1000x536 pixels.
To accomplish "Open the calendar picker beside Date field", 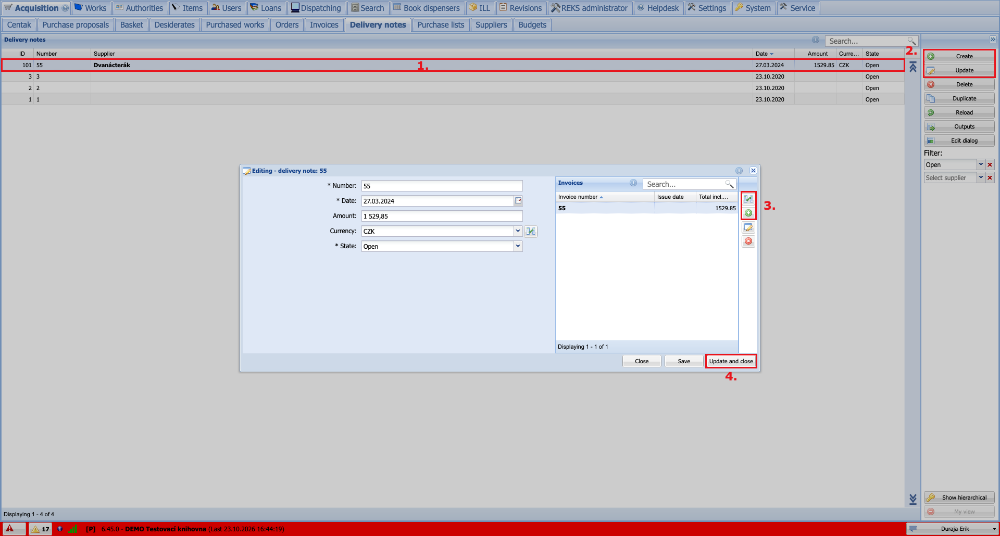I will coord(518,201).
